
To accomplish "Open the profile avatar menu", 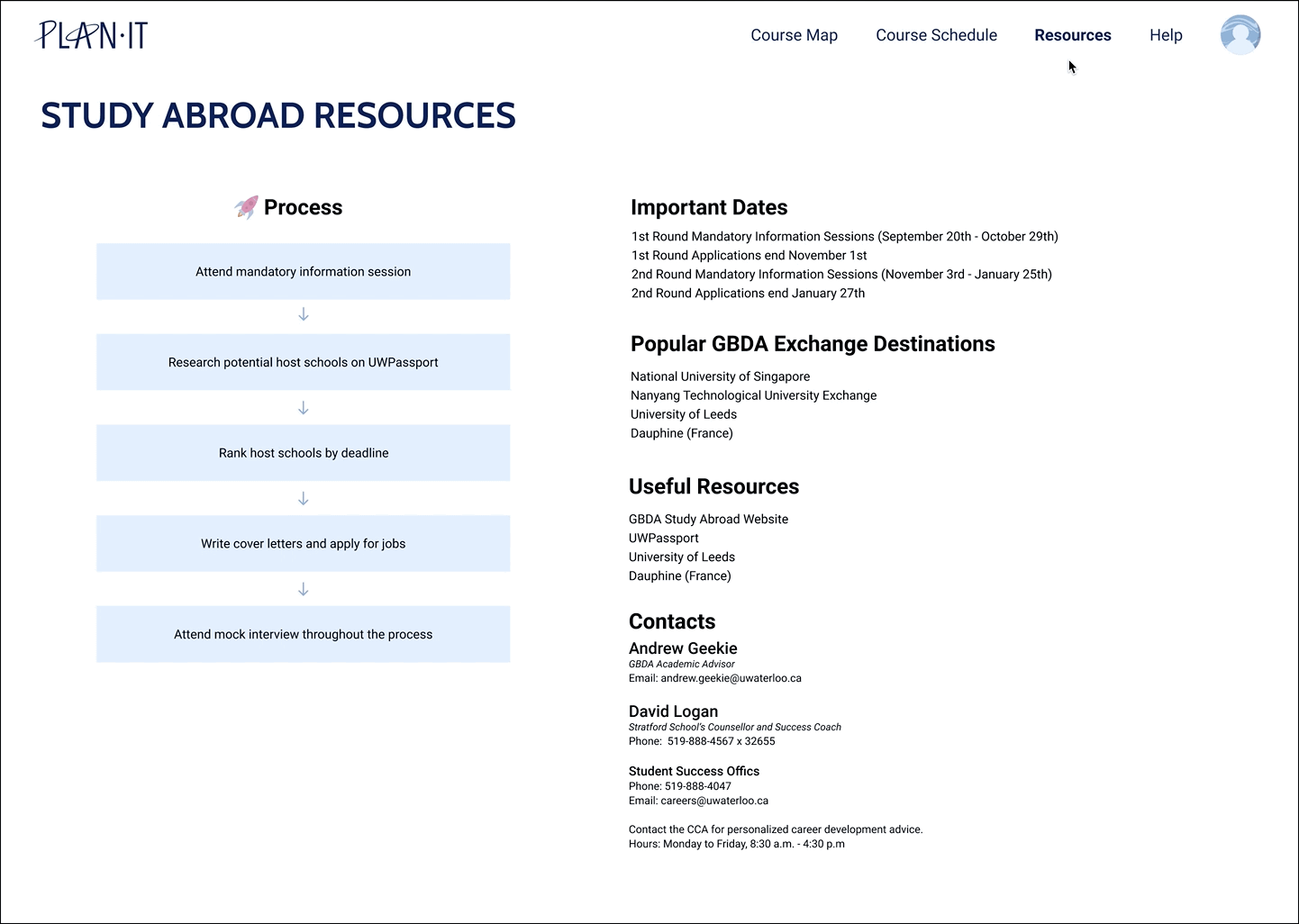I will pos(1240,34).
